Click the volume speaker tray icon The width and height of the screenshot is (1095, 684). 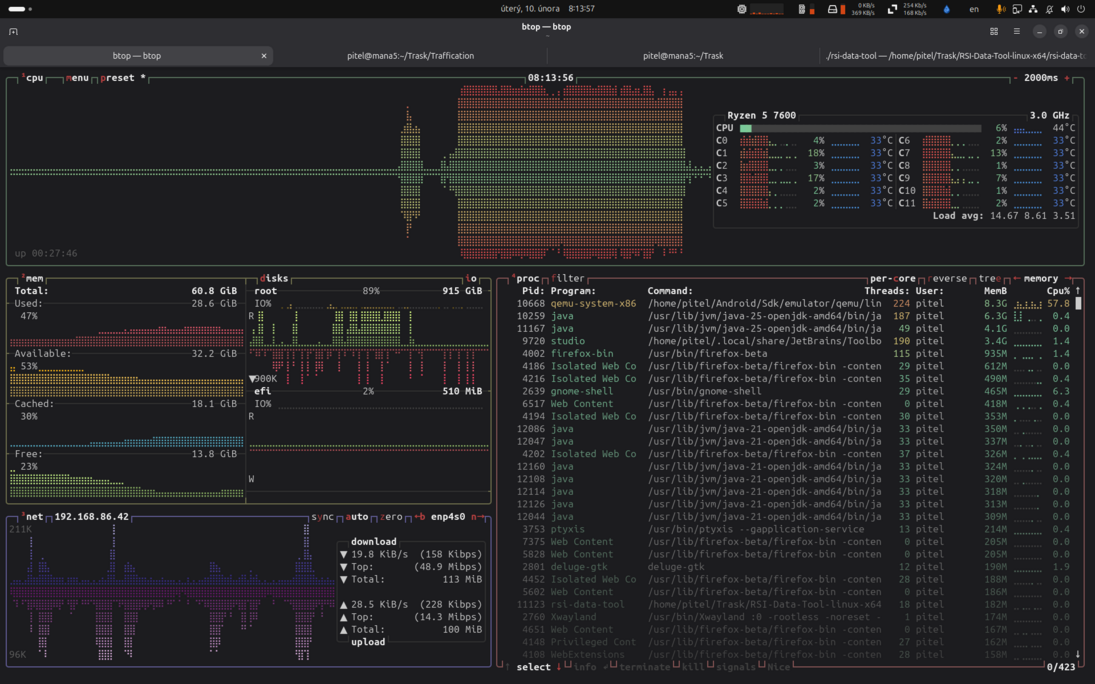(x=1065, y=9)
